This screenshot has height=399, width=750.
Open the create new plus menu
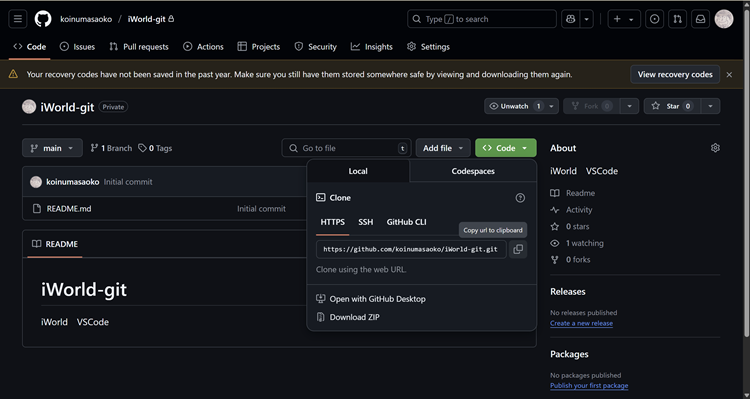point(624,19)
